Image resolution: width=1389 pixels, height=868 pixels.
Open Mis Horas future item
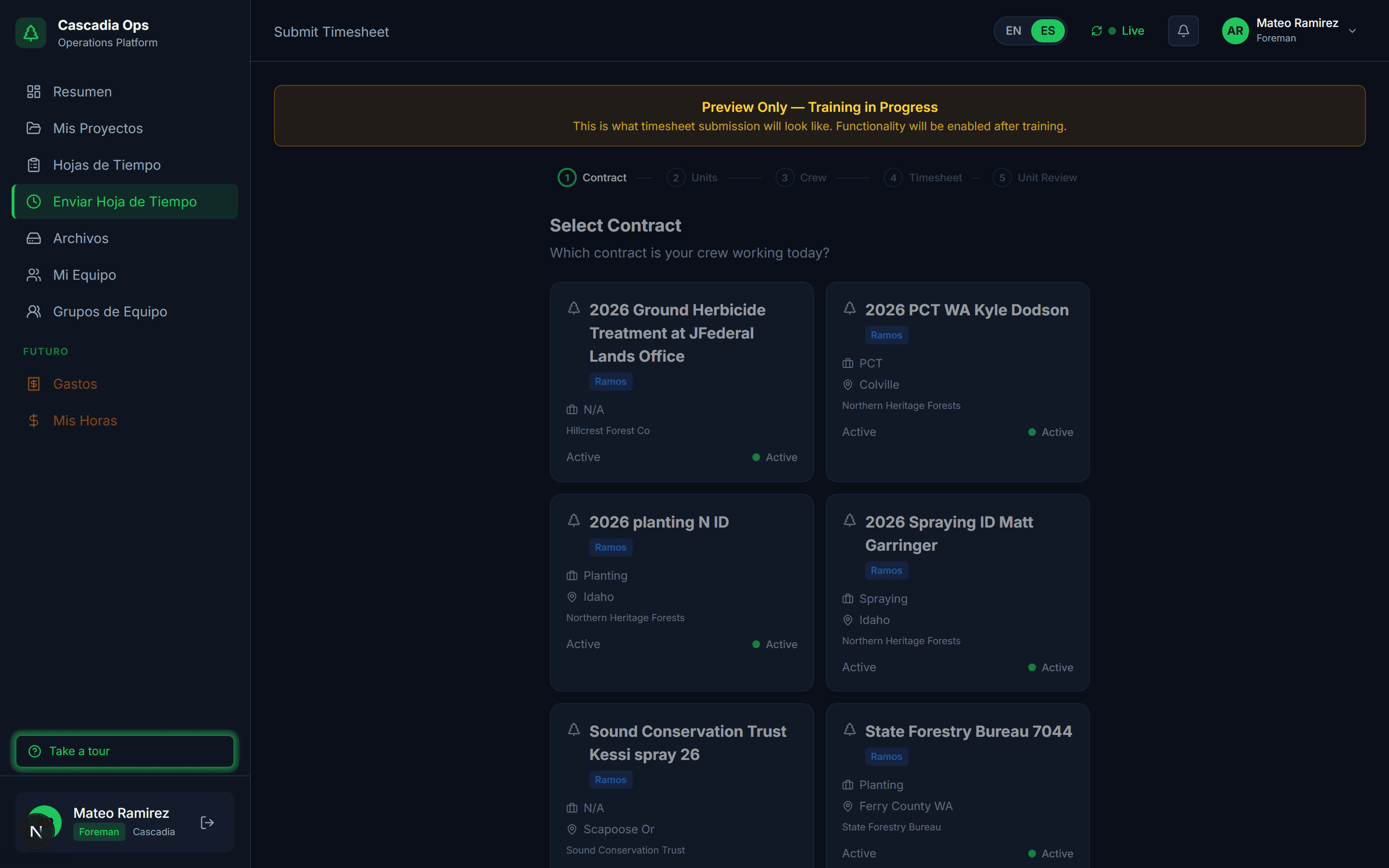pos(125,421)
